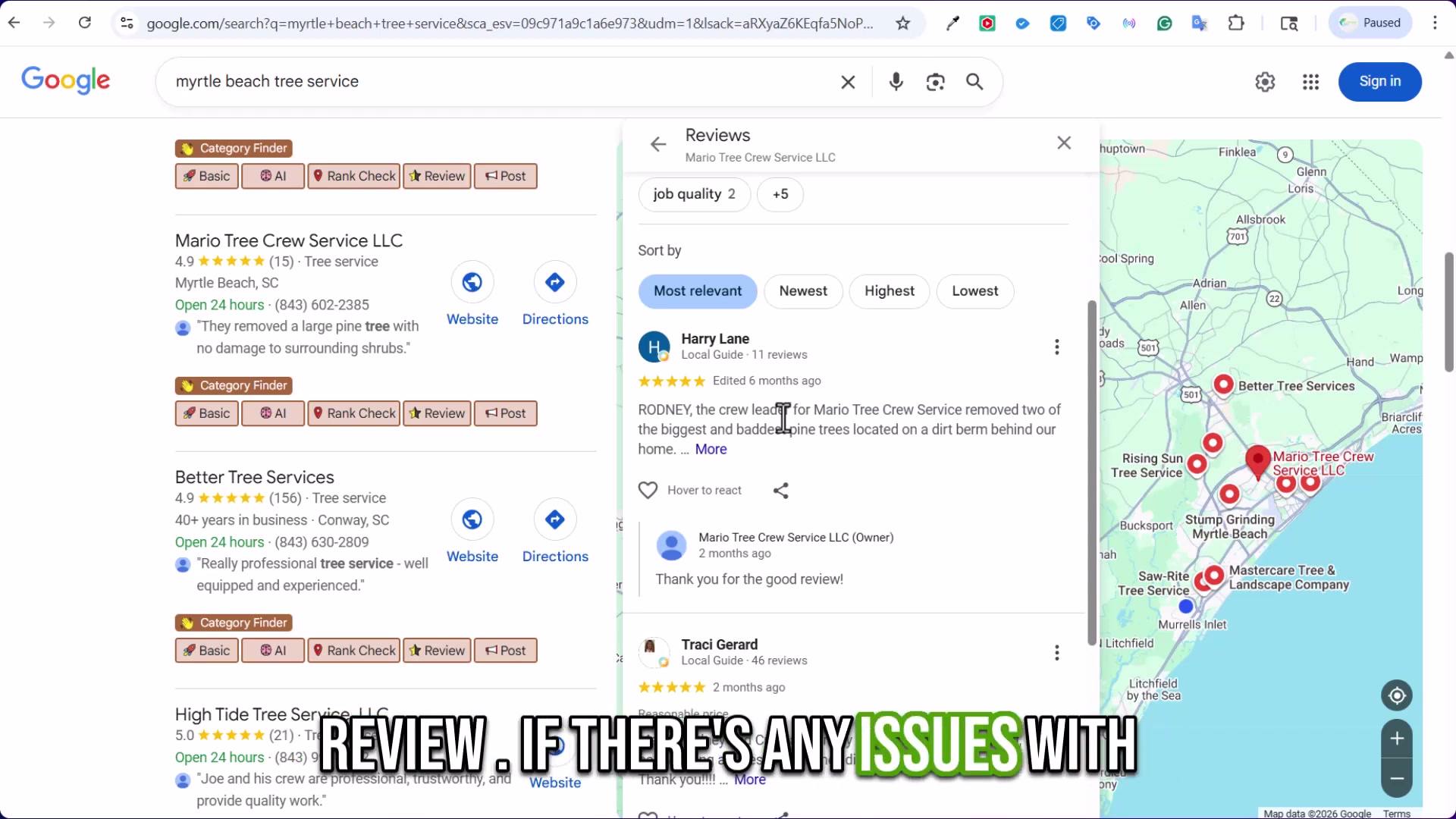The height and width of the screenshot is (819, 1456).
Task: Like Harry Lane's review with heart icon
Action: (x=648, y=491)
